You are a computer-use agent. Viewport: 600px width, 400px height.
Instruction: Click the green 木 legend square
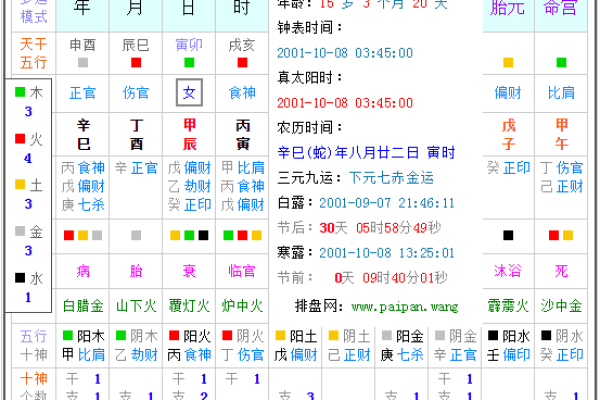[x=20, y=92]
